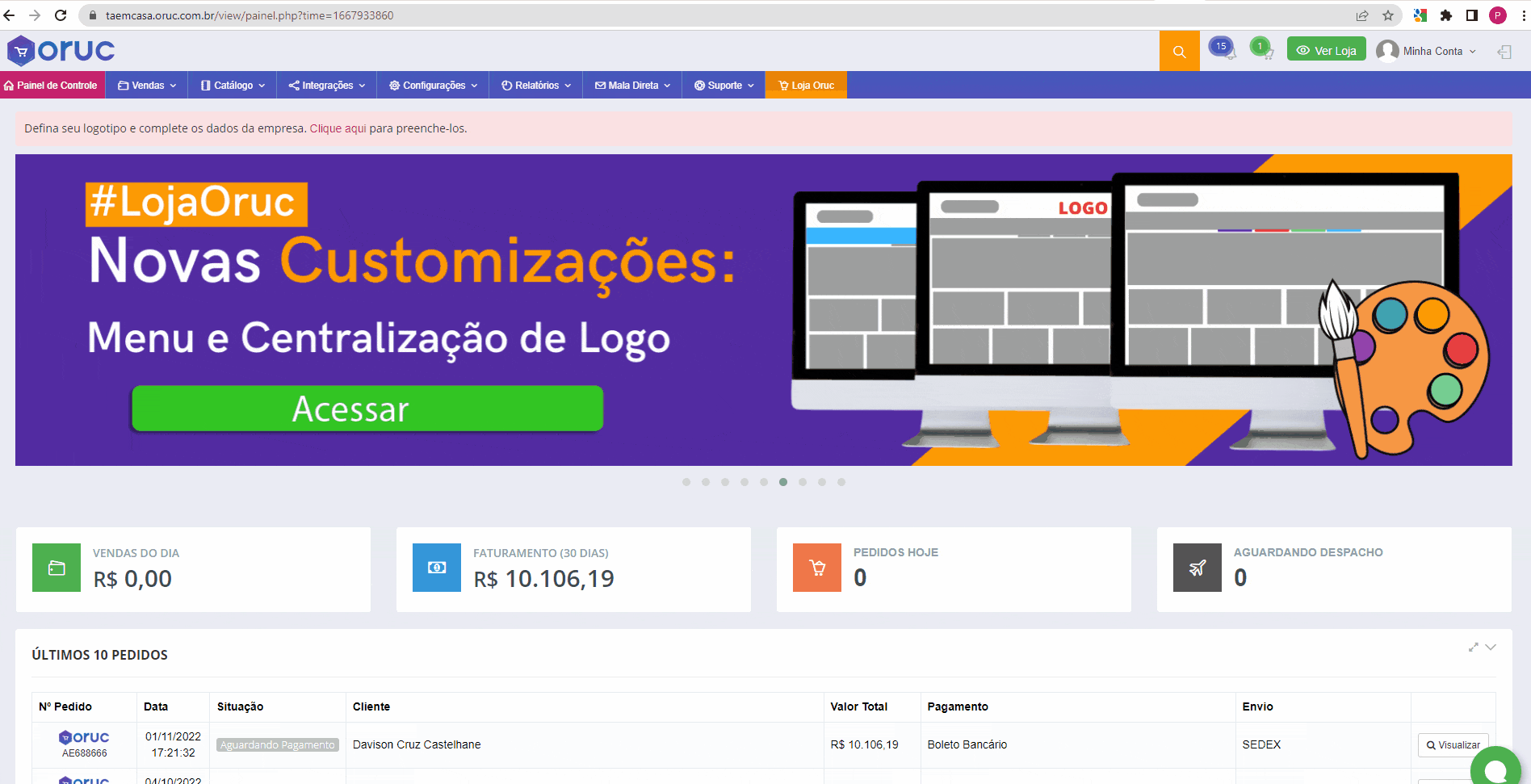Image resolution: width=1531 pixels, height=784 pixels.
Task: Click the orange search icon button
Action: (x=1179, y=51)
